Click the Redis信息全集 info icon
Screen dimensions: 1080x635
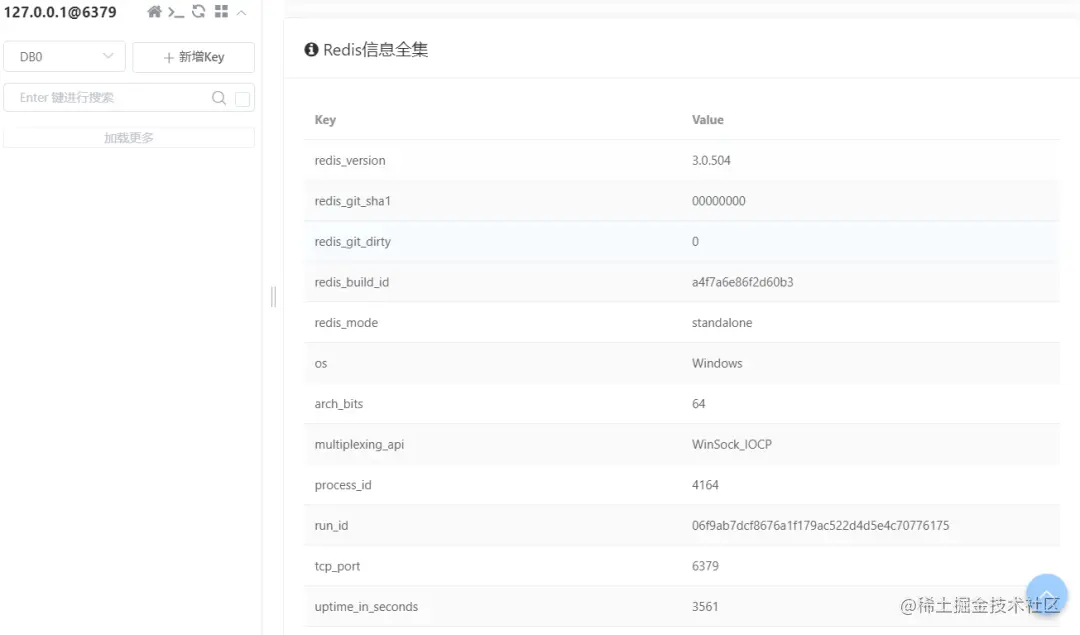coord(311,50)
